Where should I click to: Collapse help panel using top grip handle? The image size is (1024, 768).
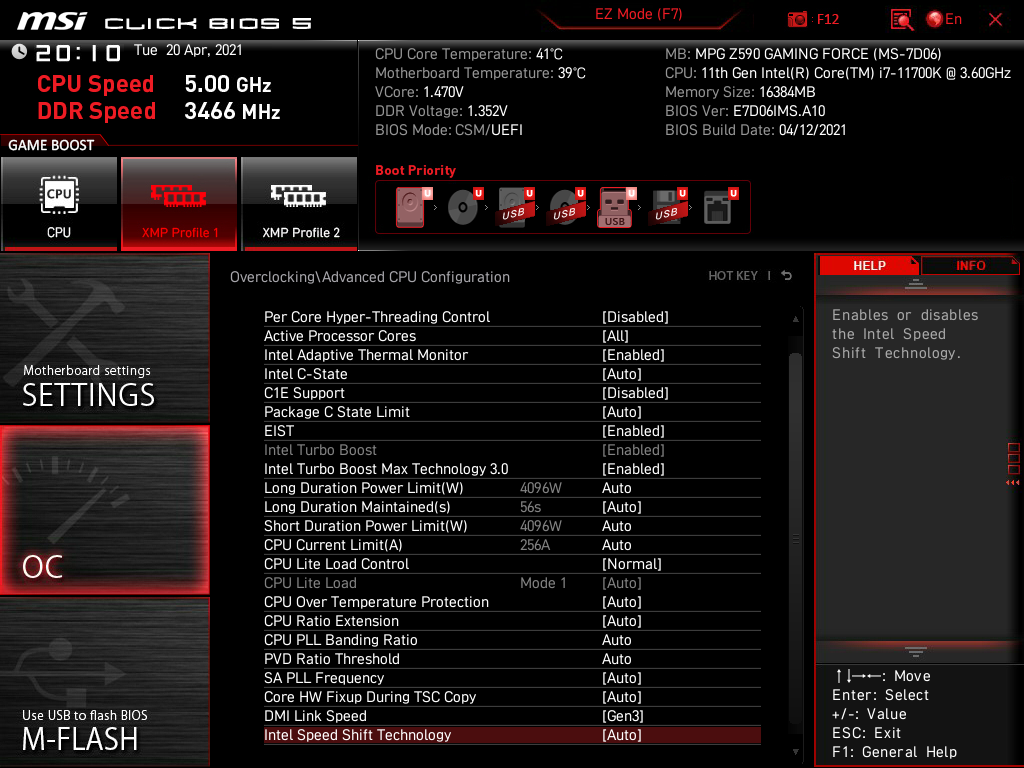tap(916, 283)
